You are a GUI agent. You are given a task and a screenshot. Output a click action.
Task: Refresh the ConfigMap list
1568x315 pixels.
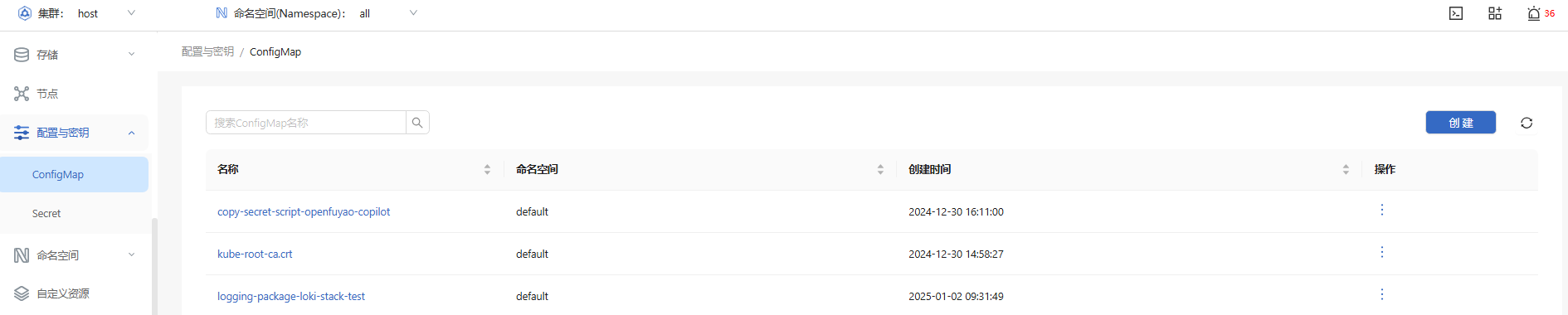pos(1527,123)
